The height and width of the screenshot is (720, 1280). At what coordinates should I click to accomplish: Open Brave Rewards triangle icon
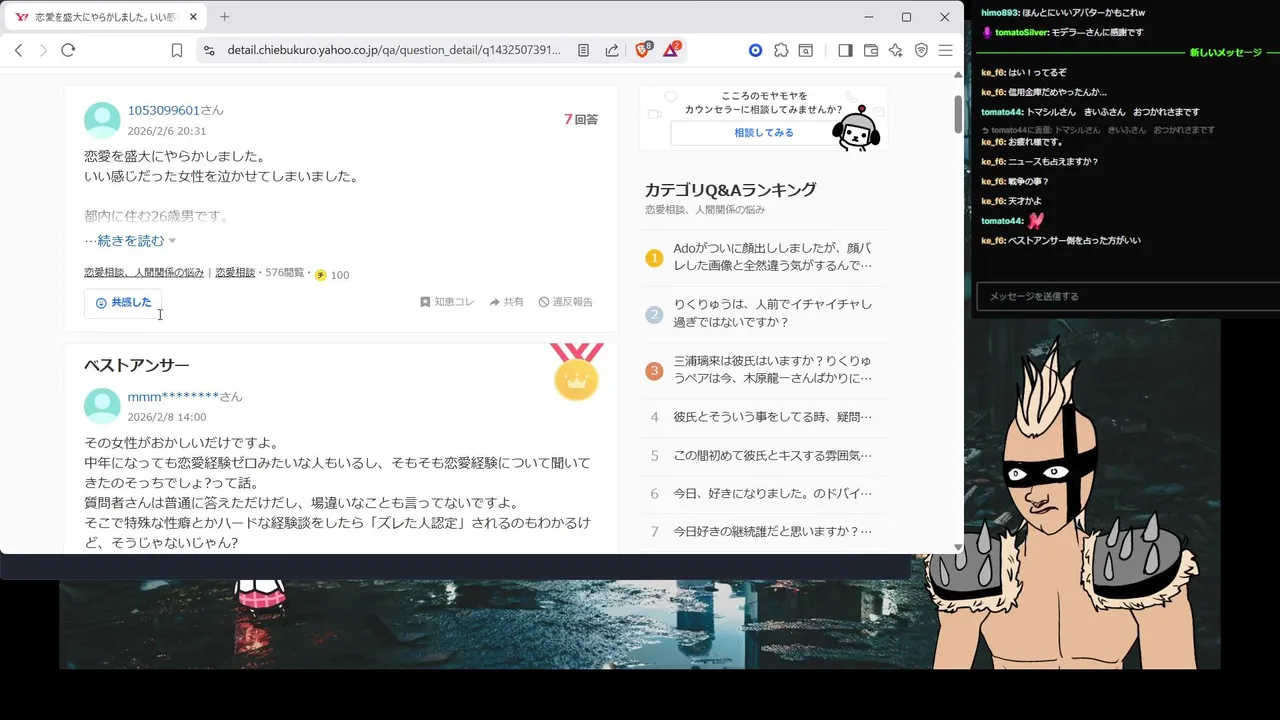point(671,50)
